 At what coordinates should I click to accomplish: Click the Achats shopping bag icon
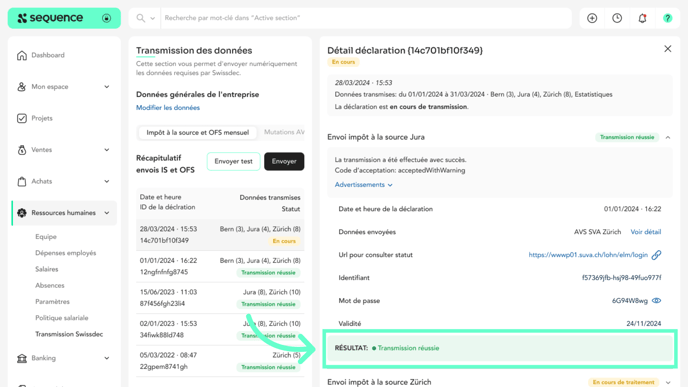(x=22, y=182)
